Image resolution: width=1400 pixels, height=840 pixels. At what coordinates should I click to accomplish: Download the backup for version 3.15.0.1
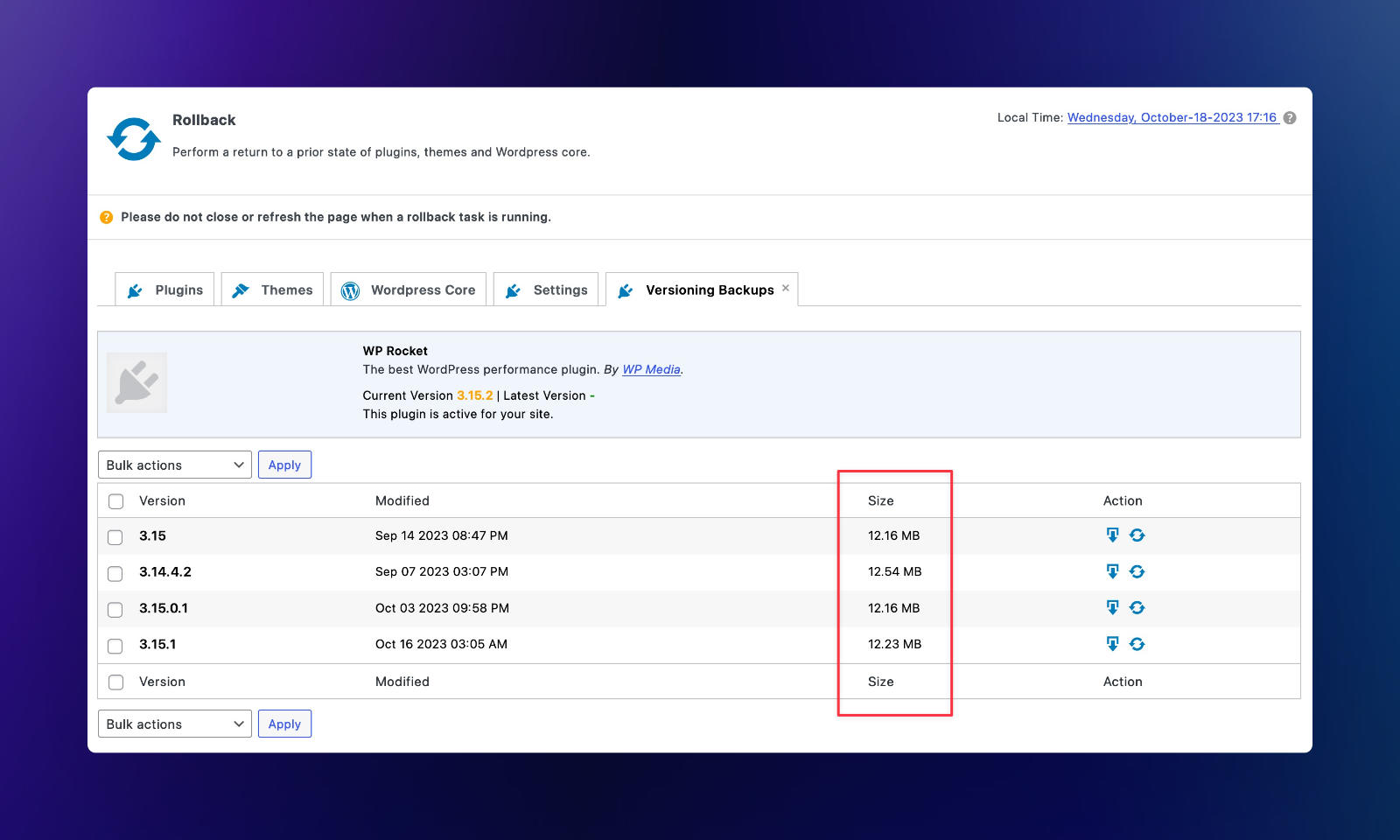pyautogui.click(x=1112, y=608)
